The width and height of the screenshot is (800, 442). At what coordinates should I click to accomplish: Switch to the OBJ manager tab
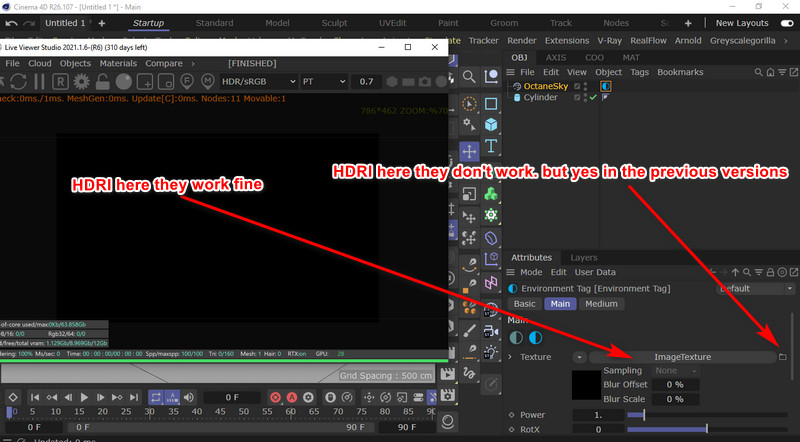tap(519, 58)
